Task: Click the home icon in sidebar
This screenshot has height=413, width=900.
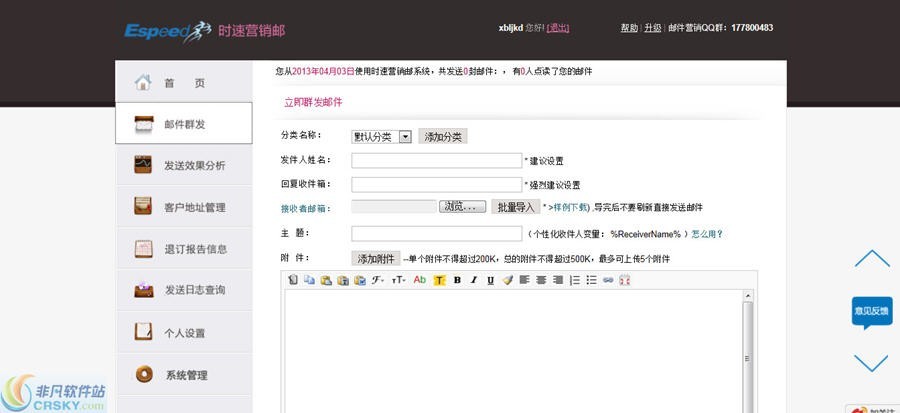Action: [143, 83]
